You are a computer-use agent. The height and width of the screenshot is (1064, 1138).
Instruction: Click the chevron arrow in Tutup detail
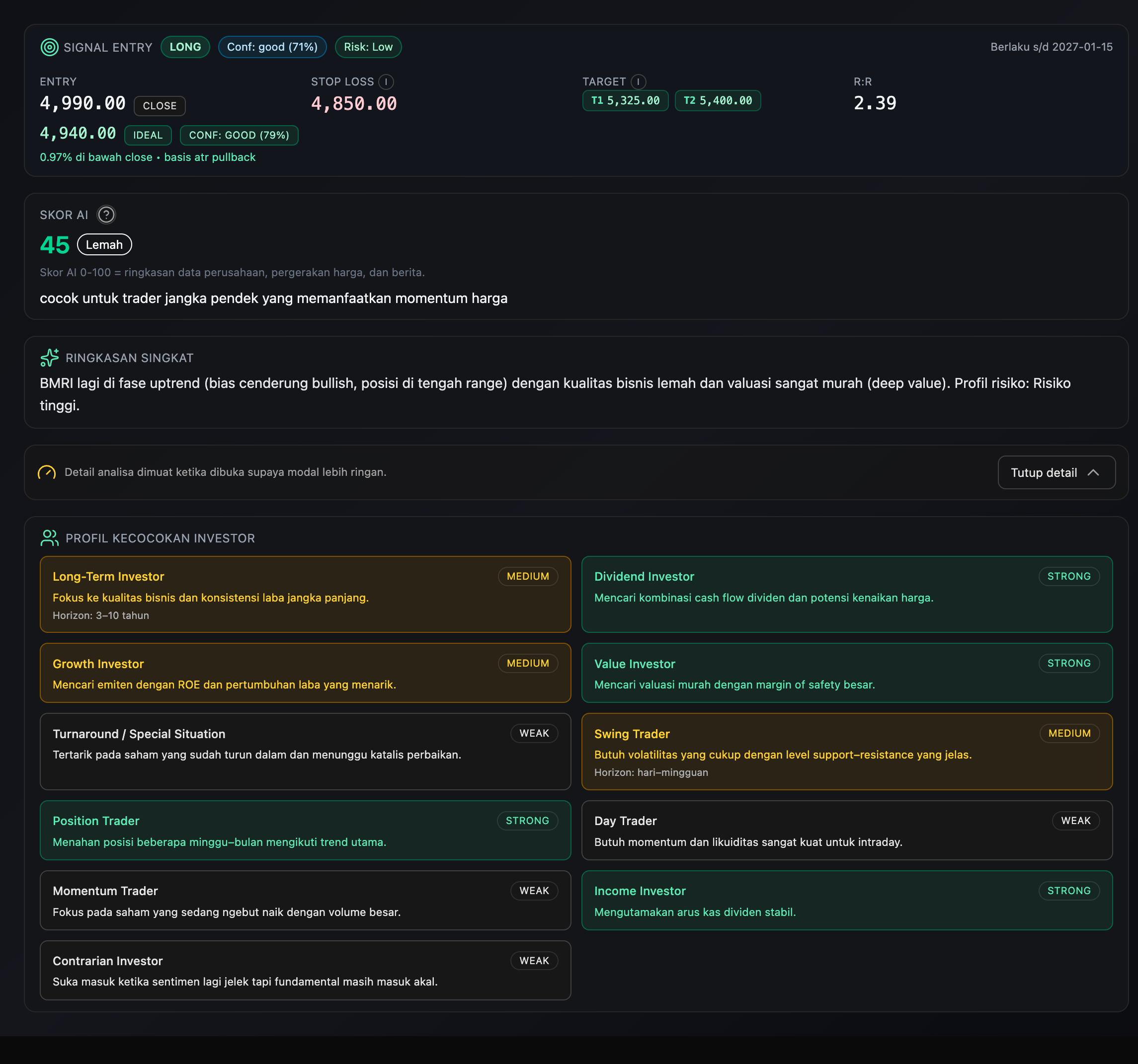(x=1093, y=472)
